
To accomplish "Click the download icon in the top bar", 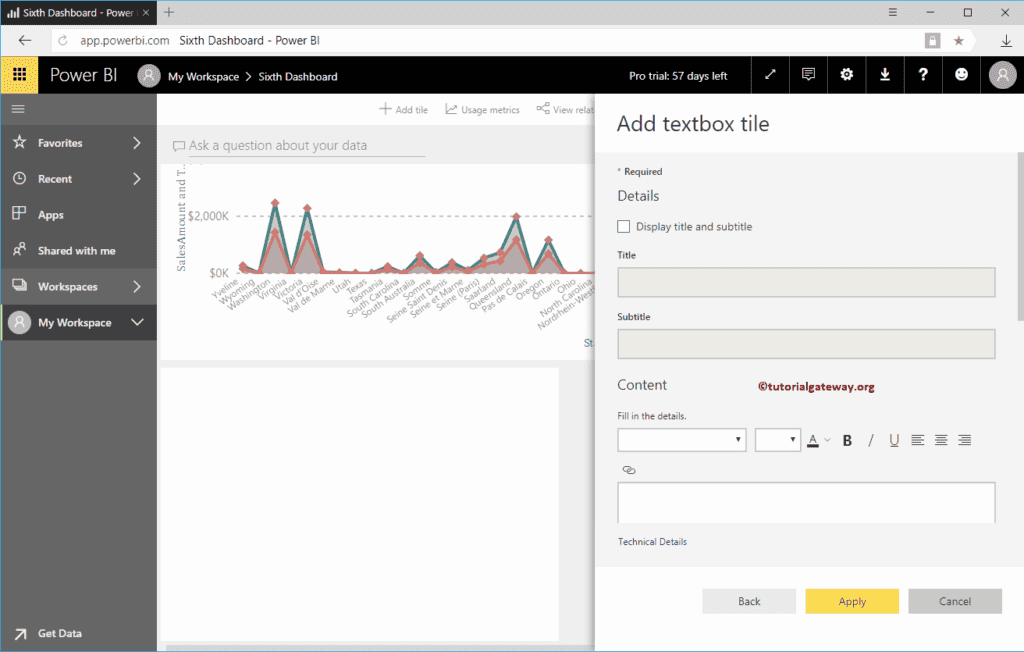I will click(884, 75).
